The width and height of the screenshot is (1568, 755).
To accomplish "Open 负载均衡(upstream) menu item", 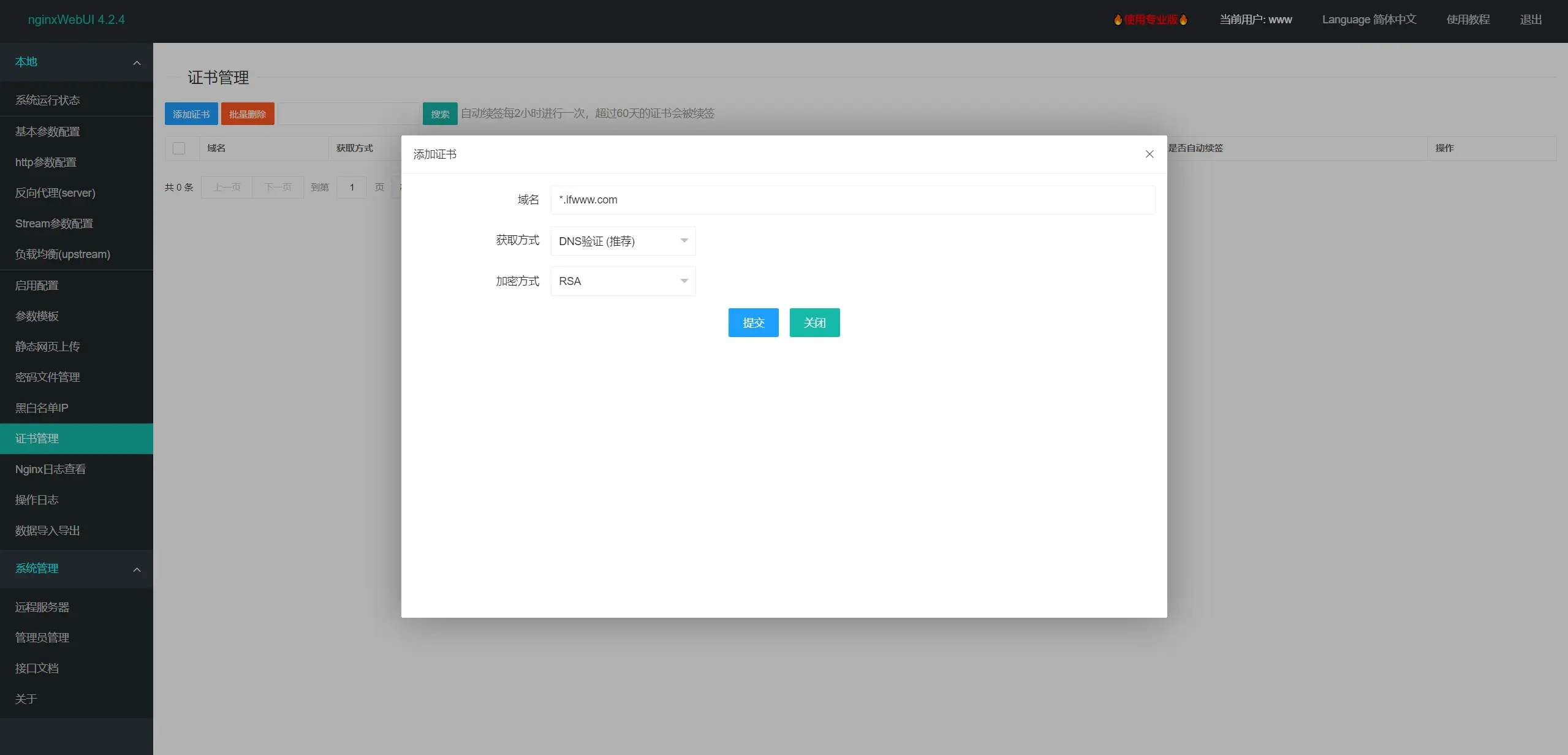I will [x=62, y=254].
